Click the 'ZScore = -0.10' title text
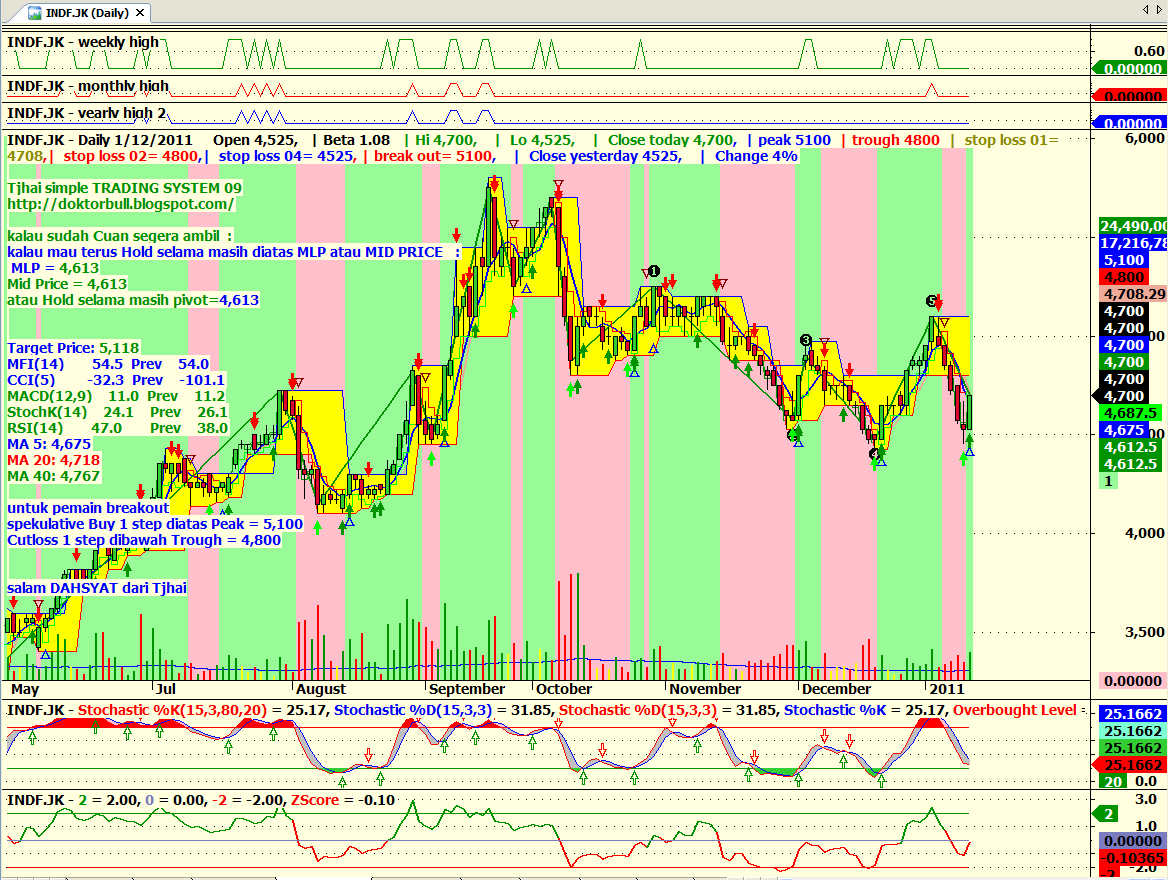 pos(343,800)
